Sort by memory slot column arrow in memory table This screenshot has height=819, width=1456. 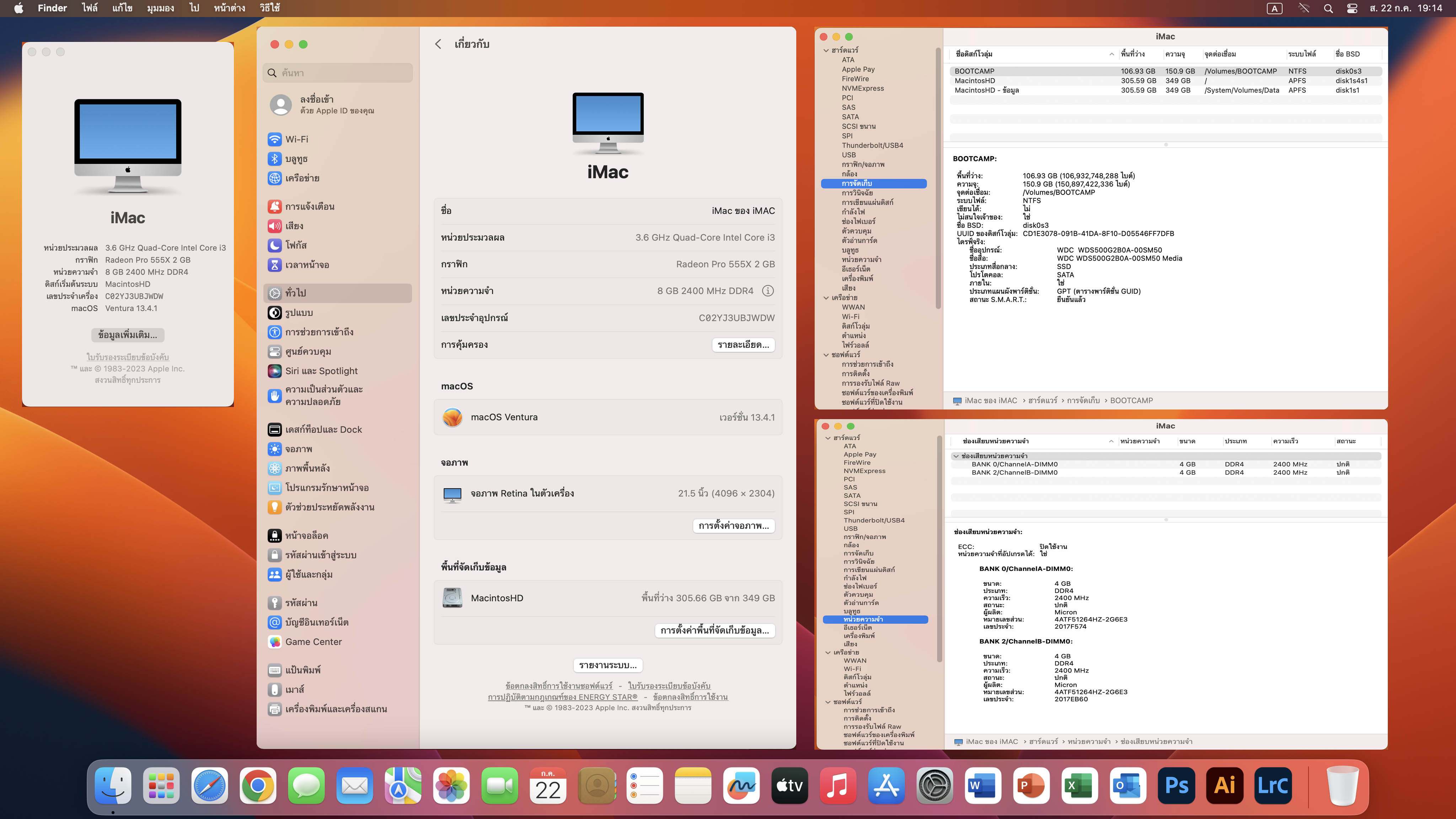tap(1111, 441)
